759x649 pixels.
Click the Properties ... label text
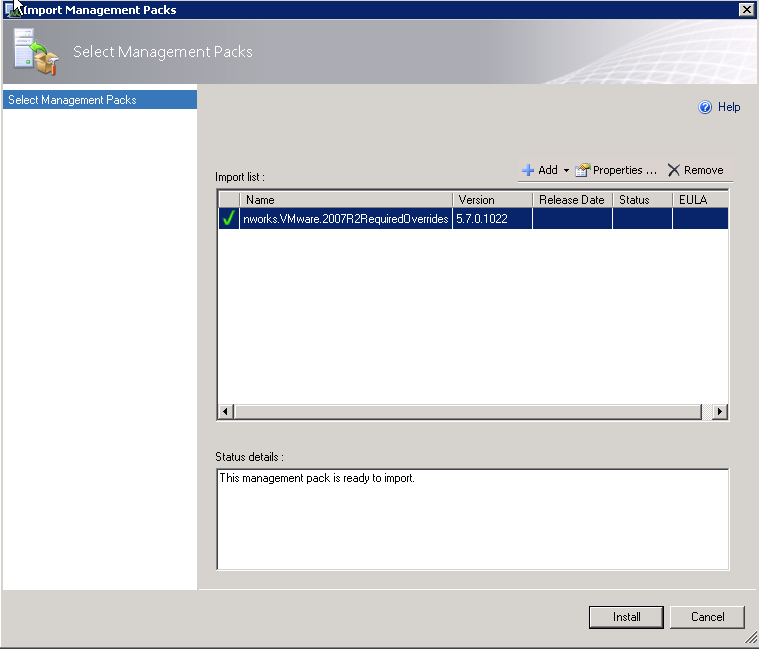[624, 170]
